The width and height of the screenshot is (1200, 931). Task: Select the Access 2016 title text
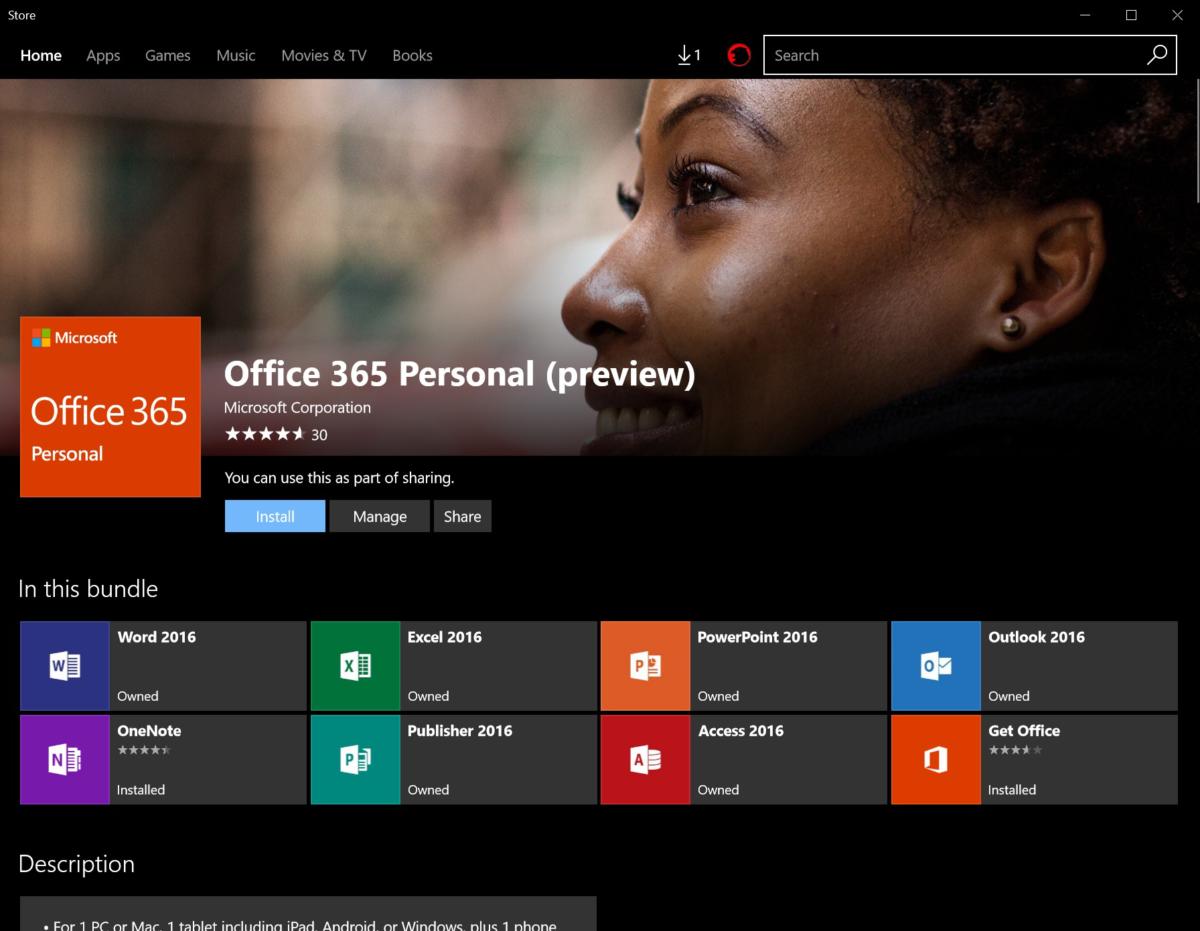(741, 731)
